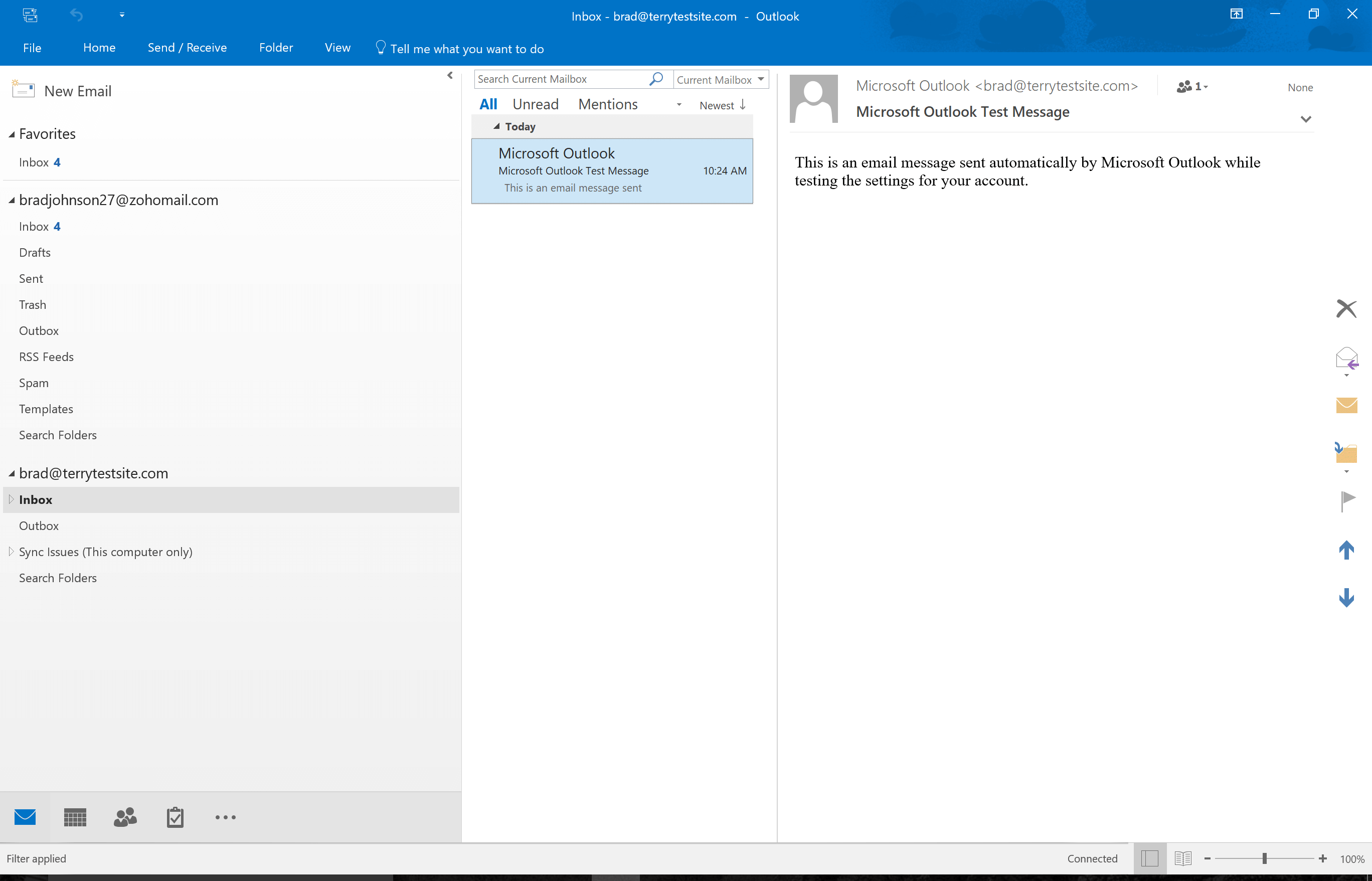This screenshot has height=881, width=1372.
Task: Click the Undo icon in title bar
Action: pos(76,15)
